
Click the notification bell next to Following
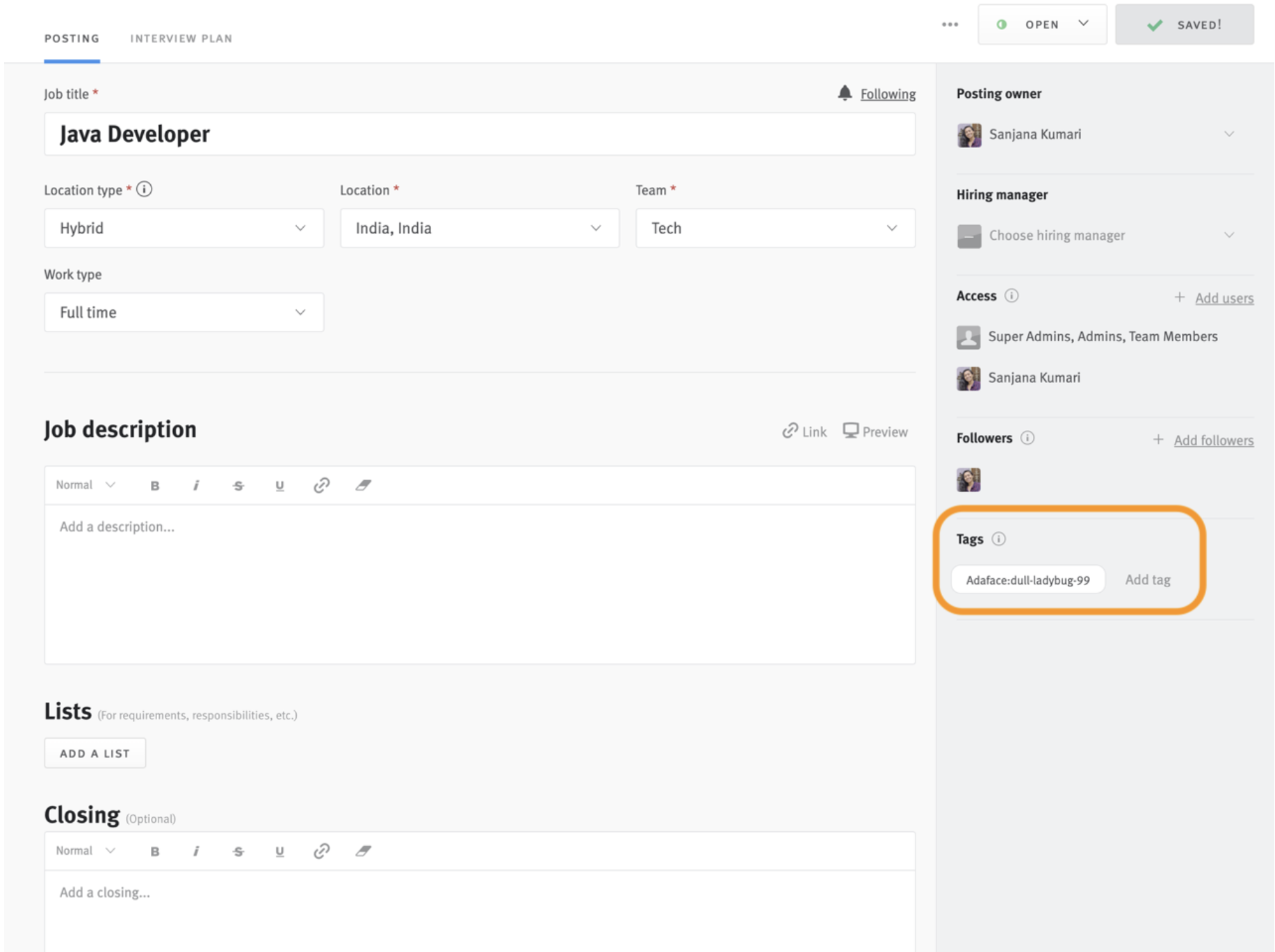point(845,93)
